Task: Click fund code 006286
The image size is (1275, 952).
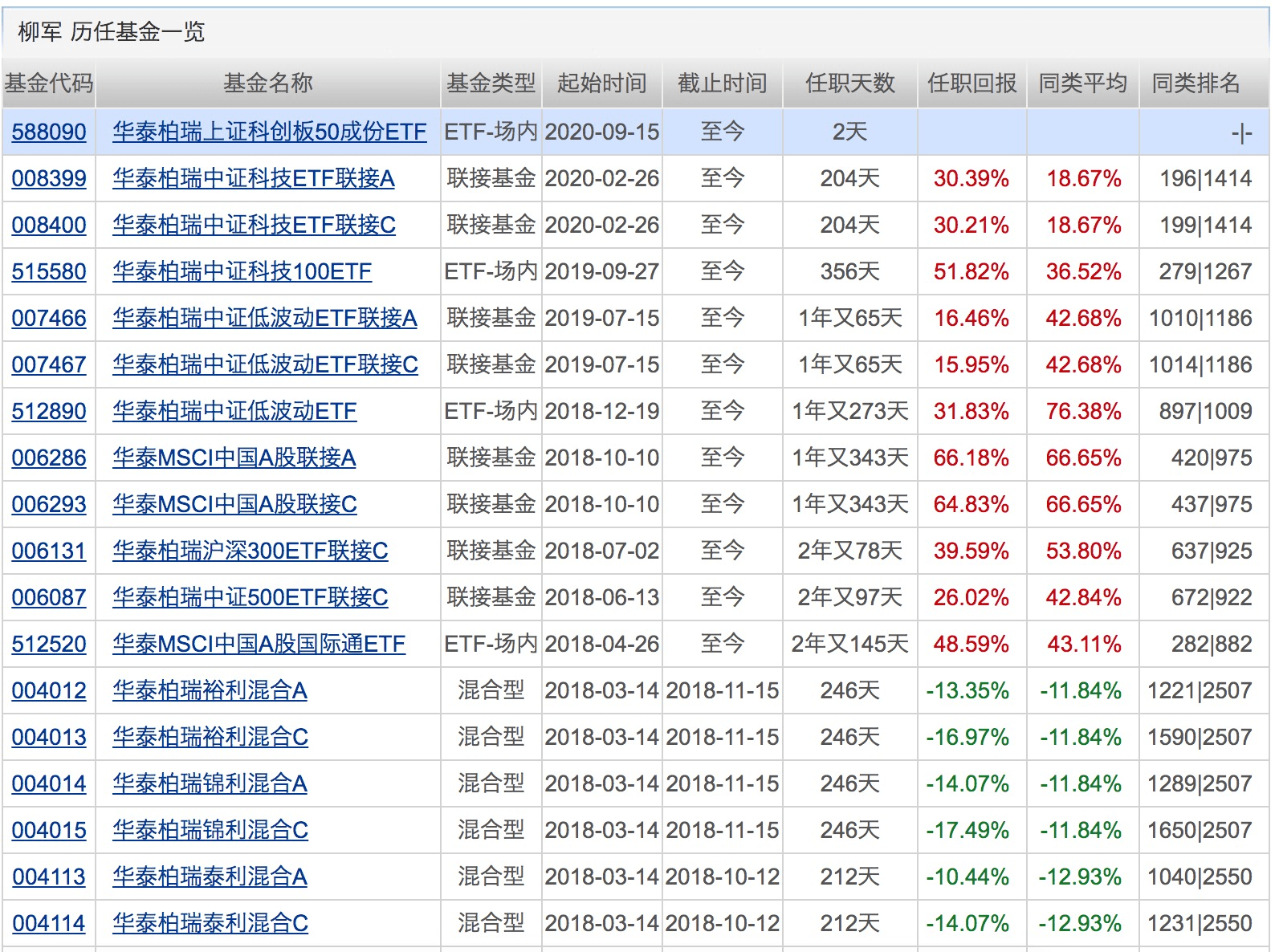Action: click(49, 458)
